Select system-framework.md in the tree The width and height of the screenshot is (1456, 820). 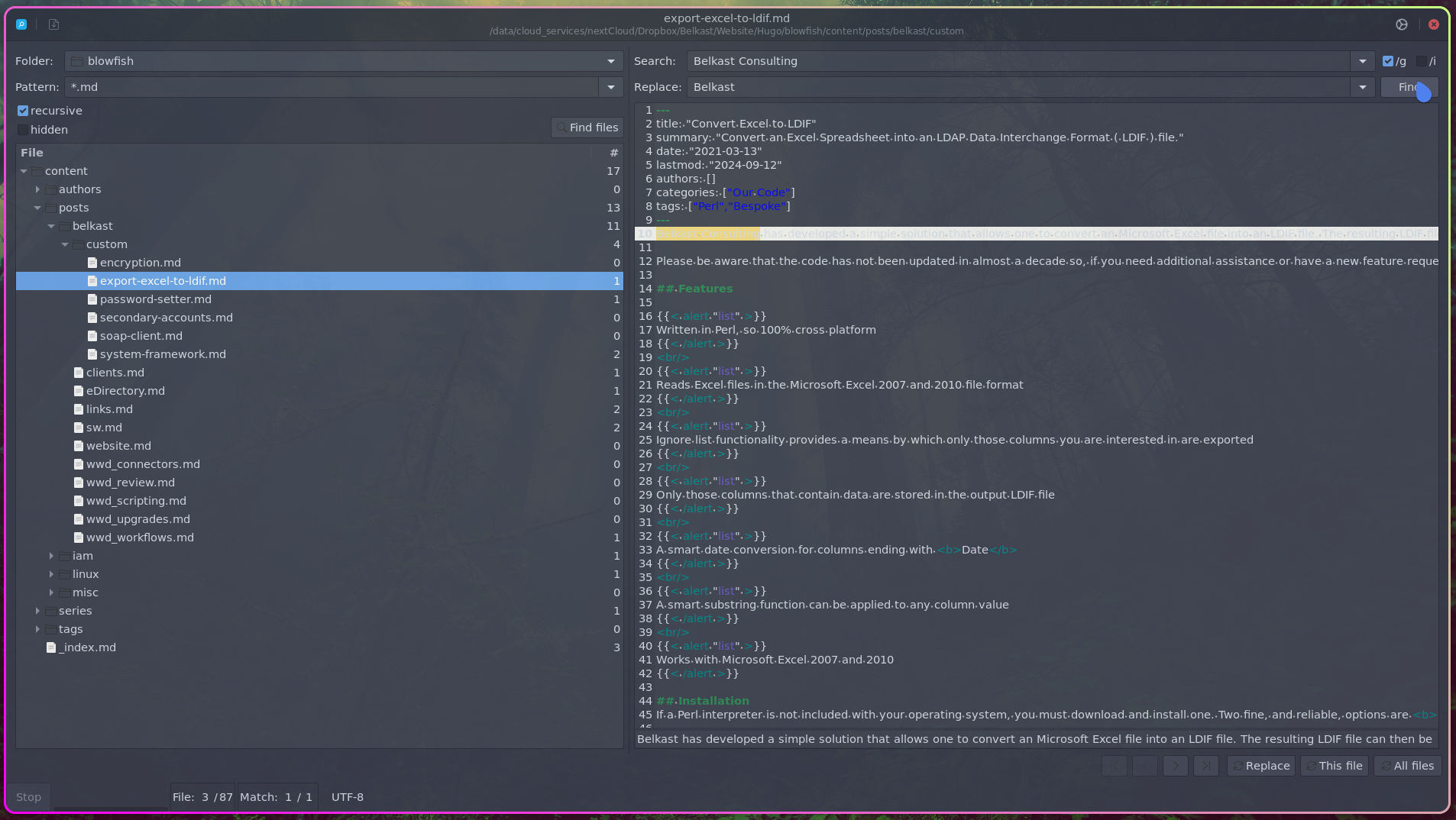[x=319, y=354]
